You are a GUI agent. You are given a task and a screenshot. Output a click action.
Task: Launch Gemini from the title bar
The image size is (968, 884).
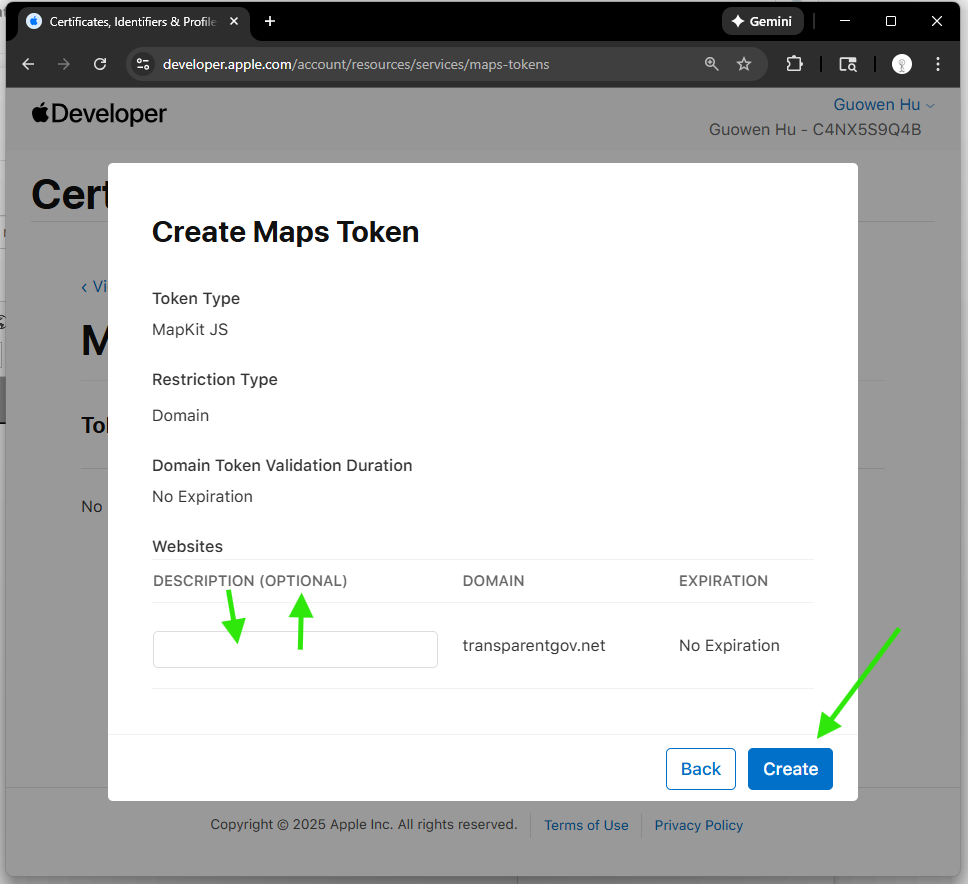tap(762, 21)
